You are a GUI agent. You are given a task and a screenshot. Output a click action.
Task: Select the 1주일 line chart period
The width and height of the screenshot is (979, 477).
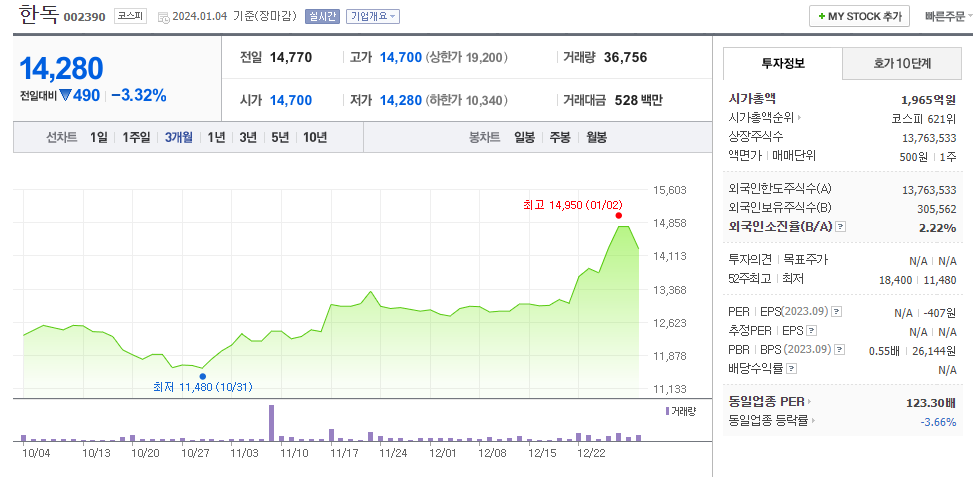tap(136, 137)
